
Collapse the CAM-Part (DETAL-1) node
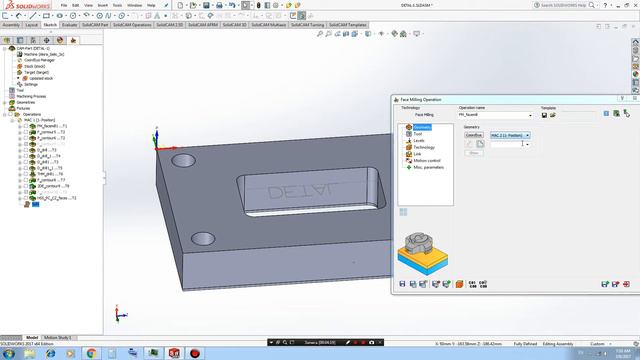[4, 48]
